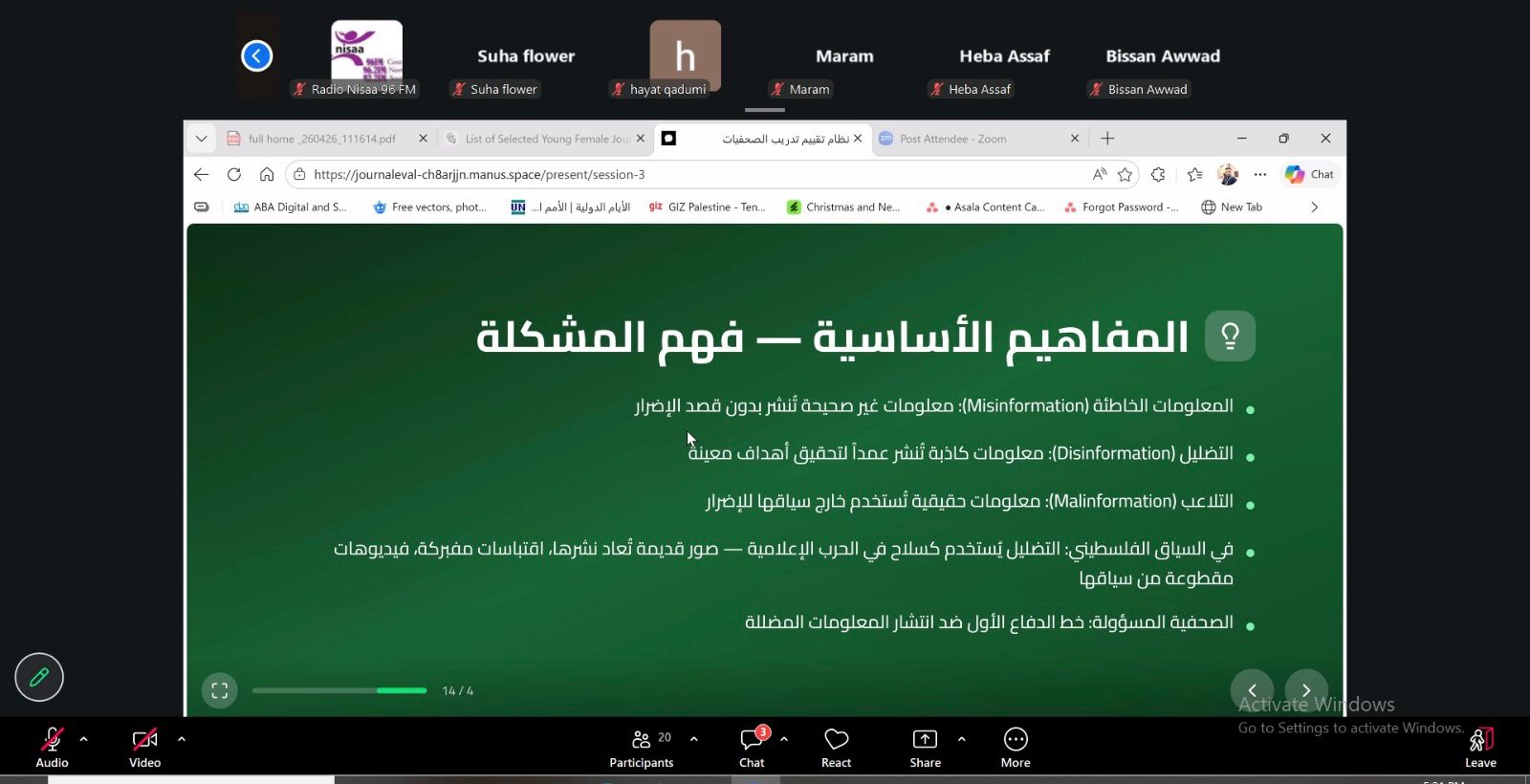Toggle Read aloud in address bar
1530x784 pixels.
1100,174
